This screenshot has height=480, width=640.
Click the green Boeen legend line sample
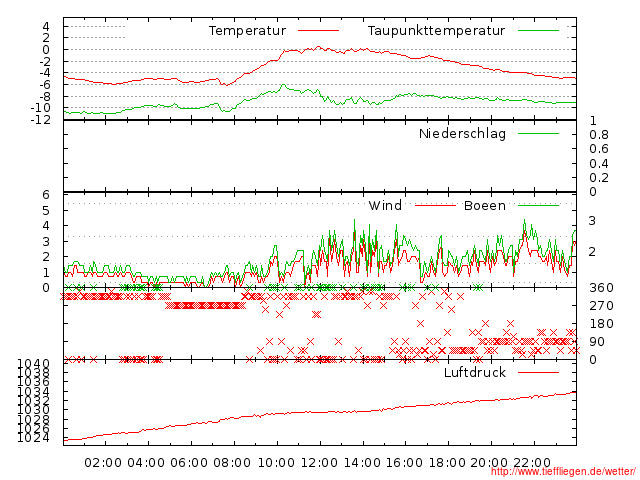coord(538,206)
